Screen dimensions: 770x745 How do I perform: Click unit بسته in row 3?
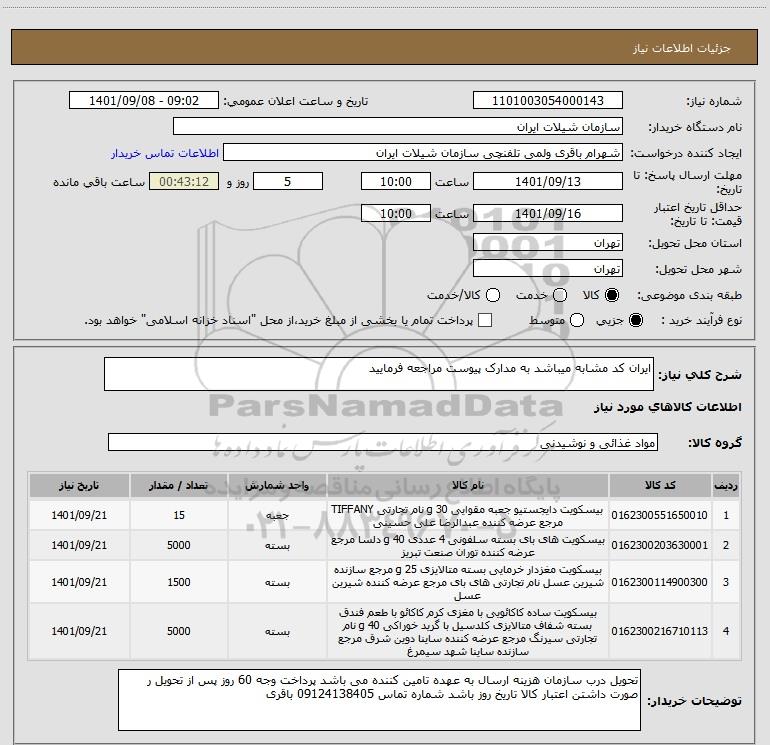click(277, 582)
